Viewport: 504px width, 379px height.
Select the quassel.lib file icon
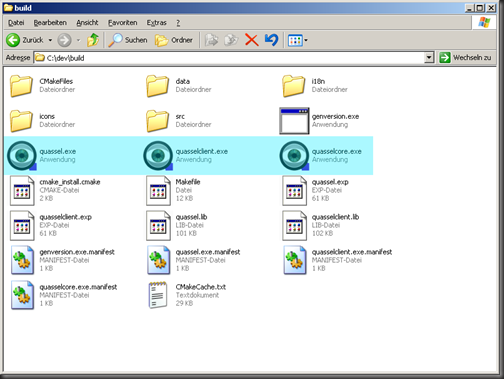pyautogui.click(x=158, y=226)
